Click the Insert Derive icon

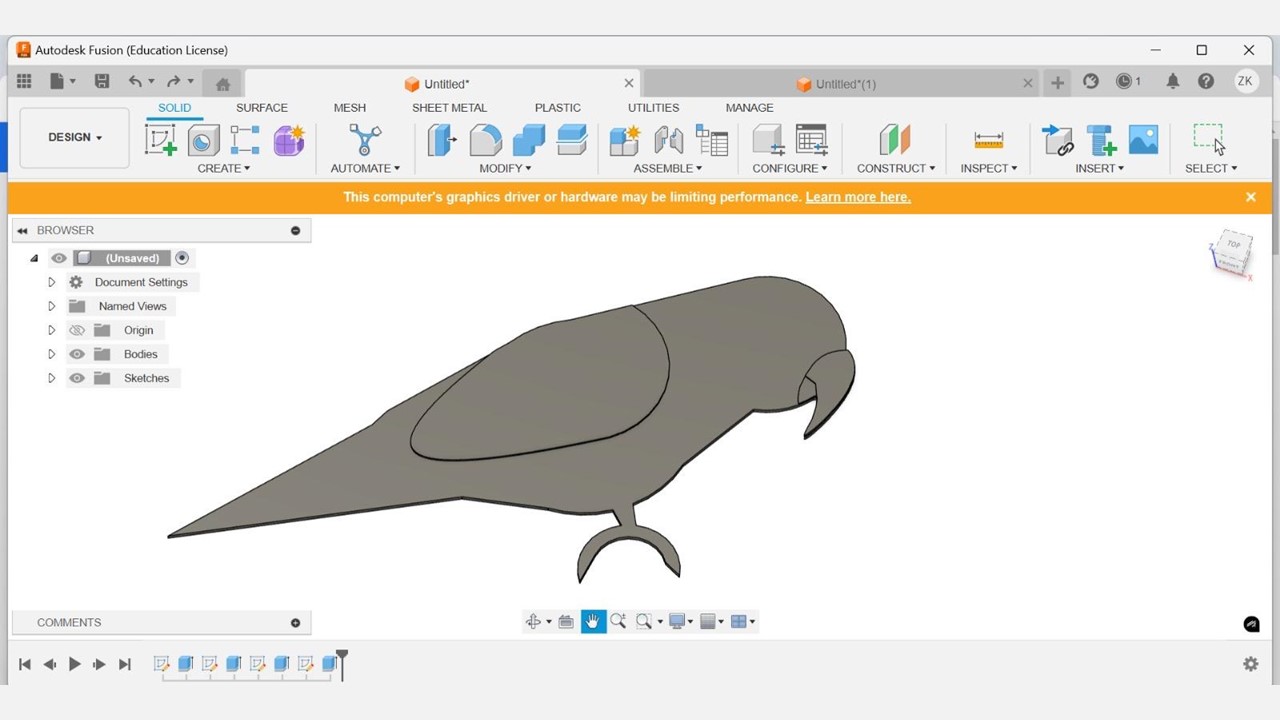1057,140
